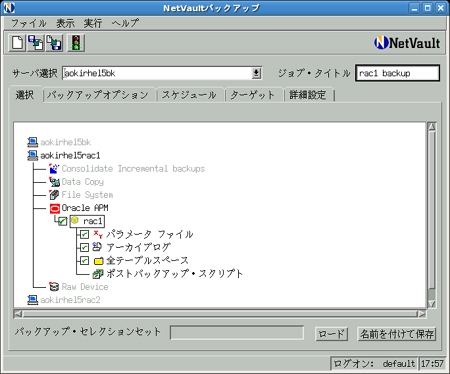This screenshot has height=374, width=450.
Task: Open the ヘルプ menu
Action: pos(125,23)
